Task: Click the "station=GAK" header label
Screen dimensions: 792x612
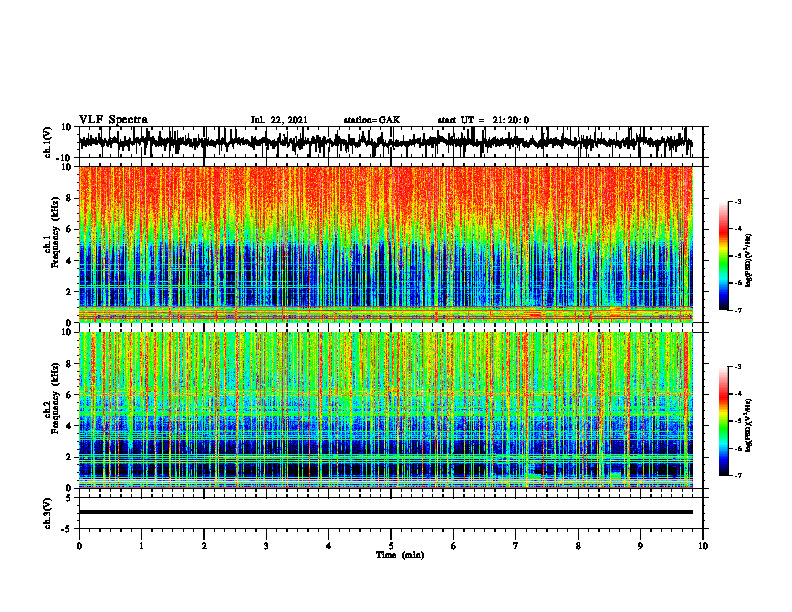Action: tap(372, 120)
